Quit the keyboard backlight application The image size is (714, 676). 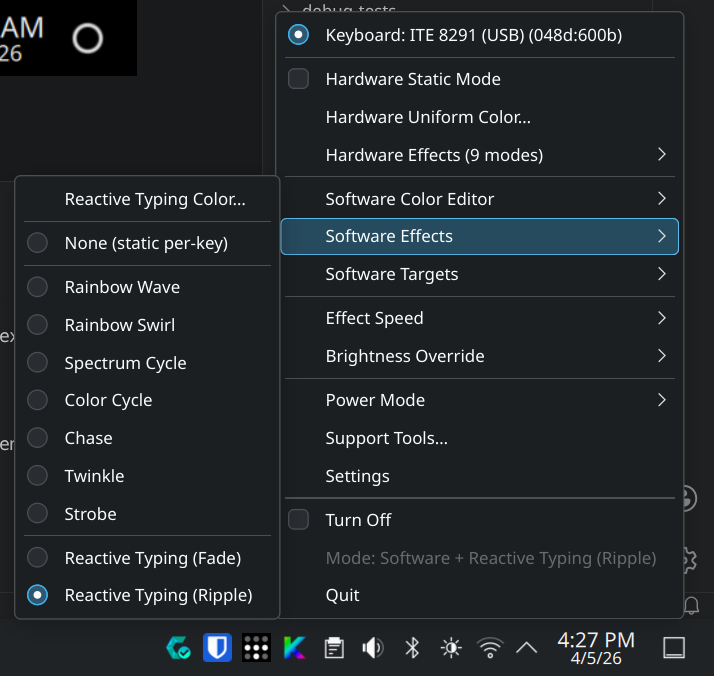tap(479, 595)
